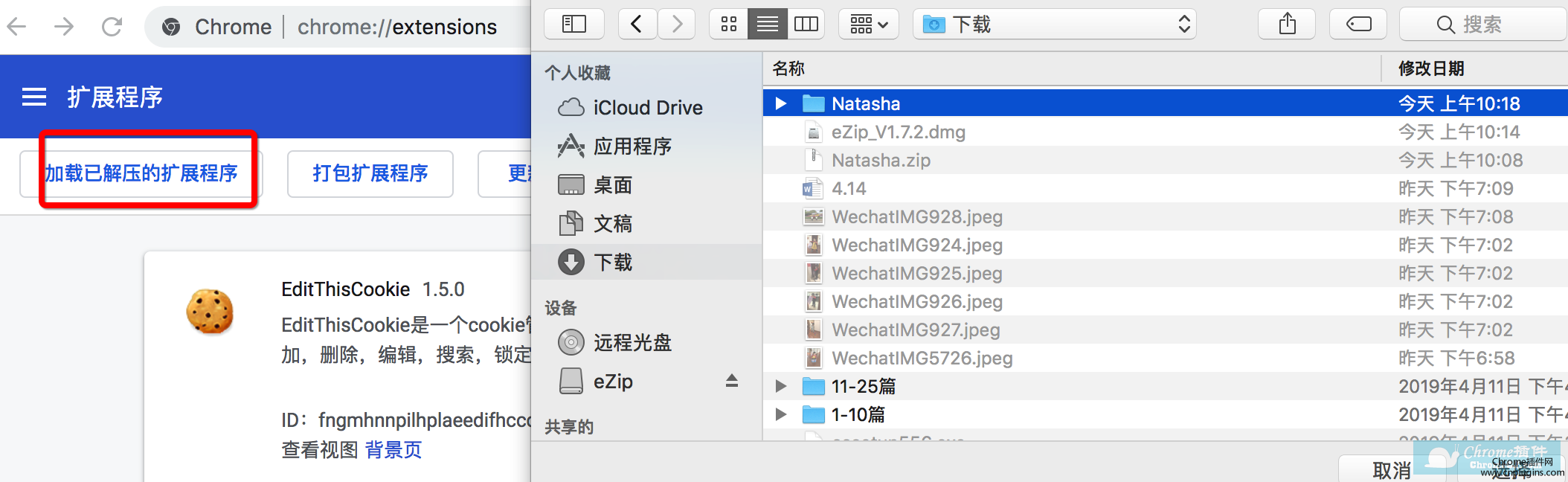The image size is (1568, 482).
Task: Navigate back in file dialog
Action: click(x=637, y=25)
